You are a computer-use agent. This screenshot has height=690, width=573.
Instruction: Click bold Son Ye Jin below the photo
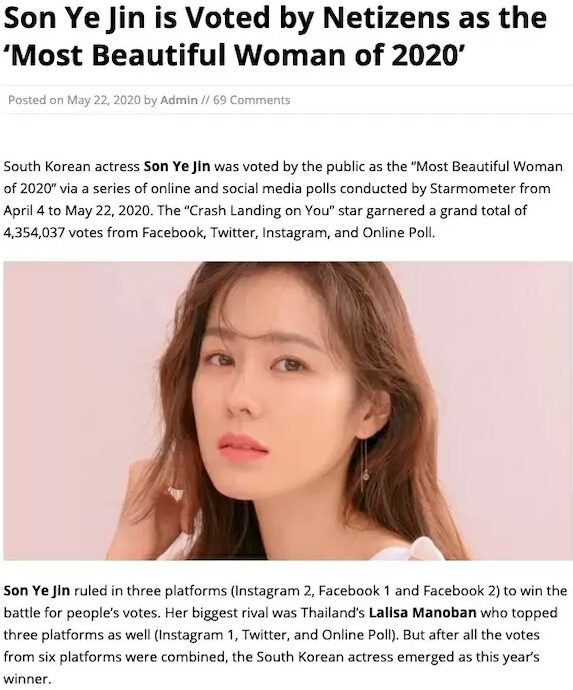[37, 591]
